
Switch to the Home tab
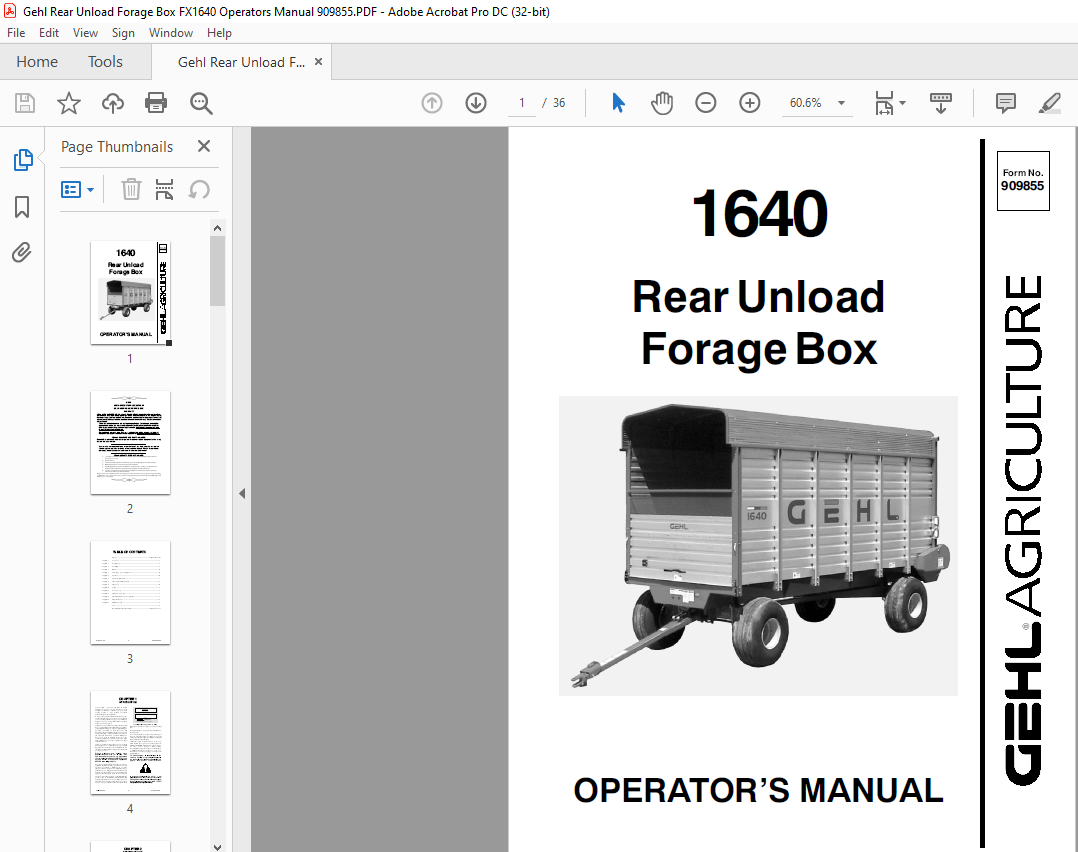point(37,62)
